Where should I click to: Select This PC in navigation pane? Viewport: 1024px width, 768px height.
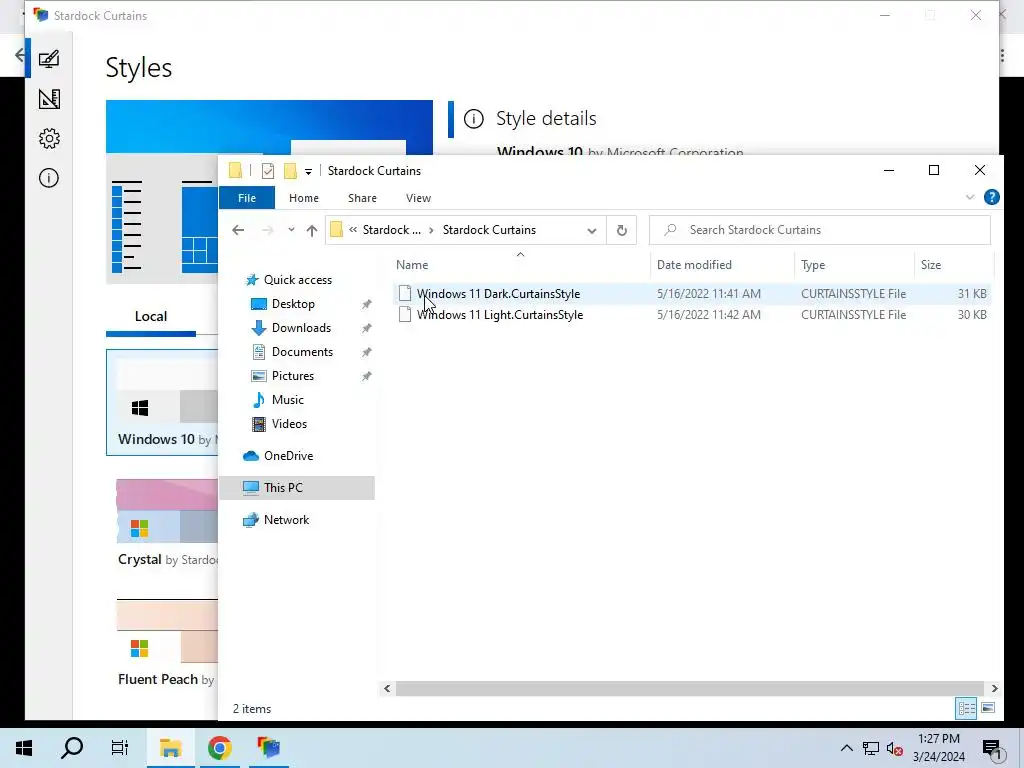tap(297, 488)
